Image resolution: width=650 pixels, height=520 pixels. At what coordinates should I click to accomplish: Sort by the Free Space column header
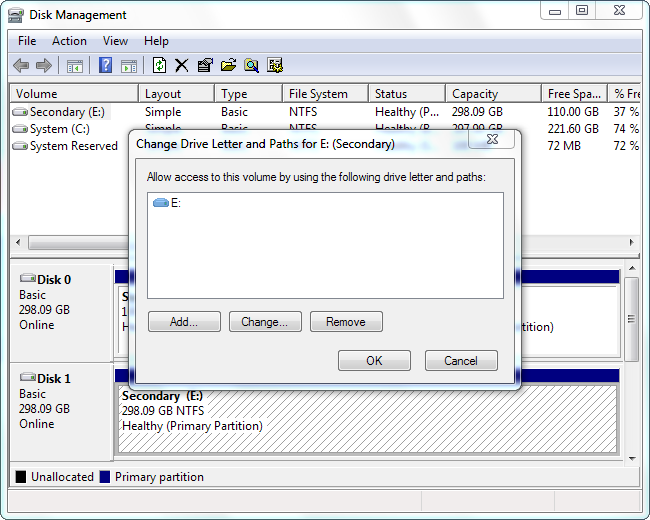575,94
